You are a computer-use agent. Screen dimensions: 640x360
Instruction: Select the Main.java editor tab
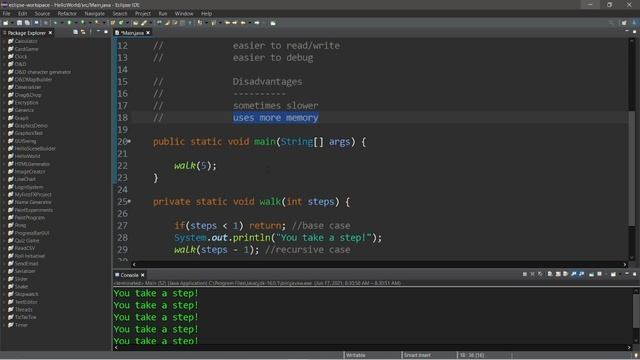point(132,33)
